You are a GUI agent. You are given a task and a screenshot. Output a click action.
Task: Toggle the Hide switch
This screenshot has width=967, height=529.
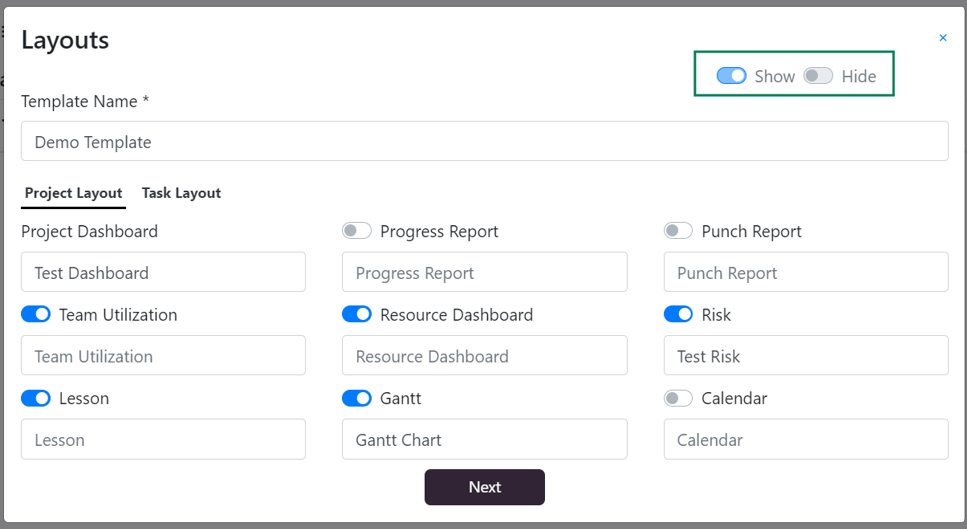(818, 76)
